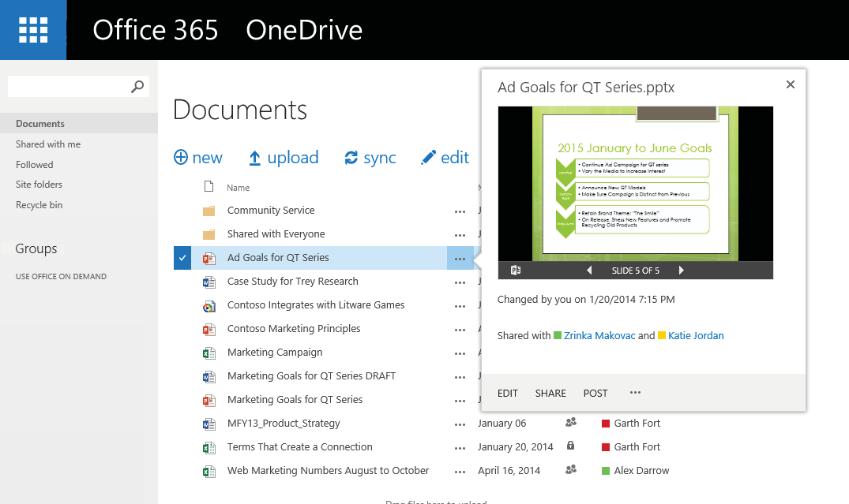The height and width of the screenshot is (504, 849).
Task: Click the sync button
Action: 370,158
